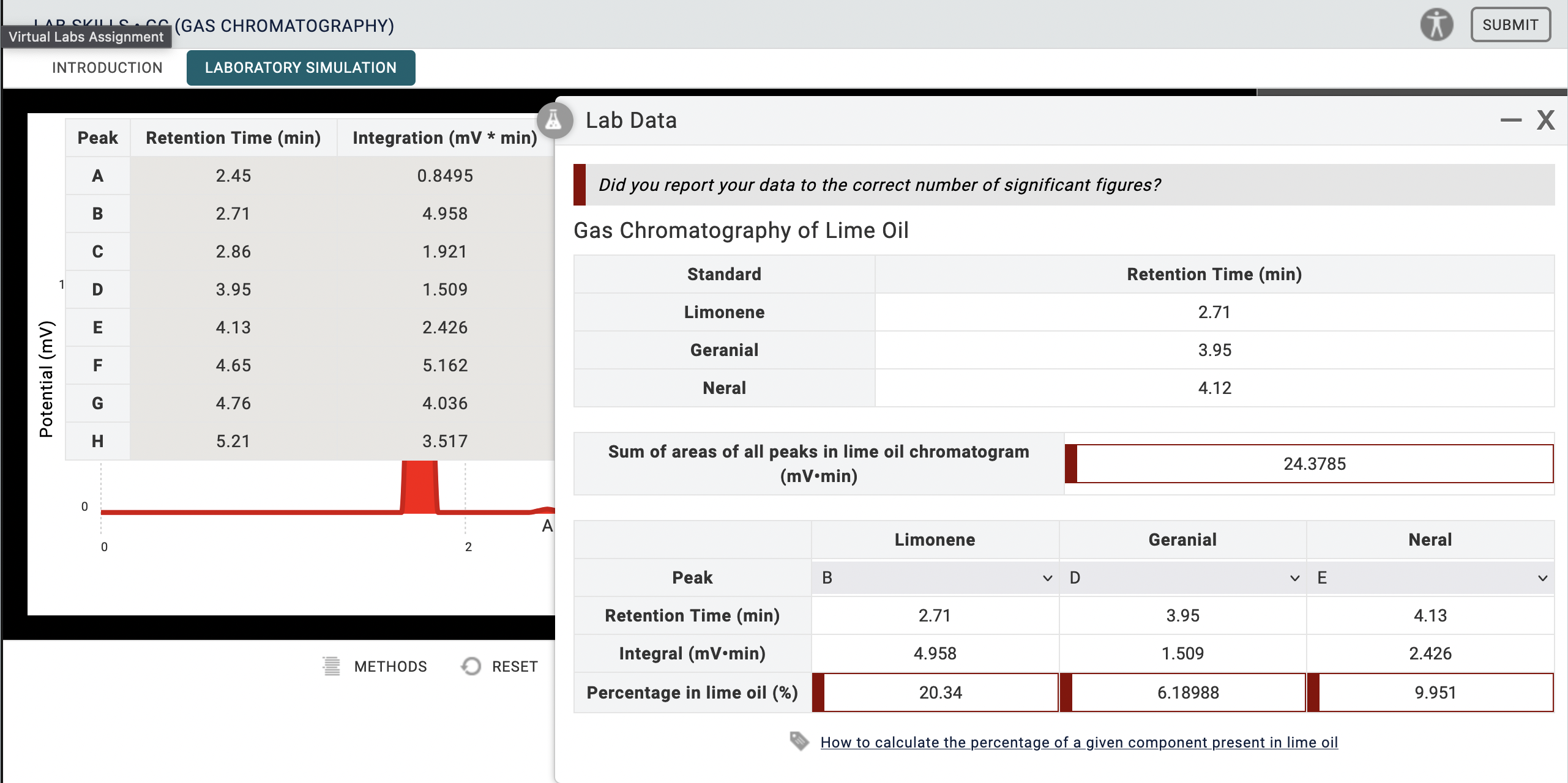This screenshot has height=783, width=1568.
Task: Click the accessibility icon
Action: point(1436,25)
